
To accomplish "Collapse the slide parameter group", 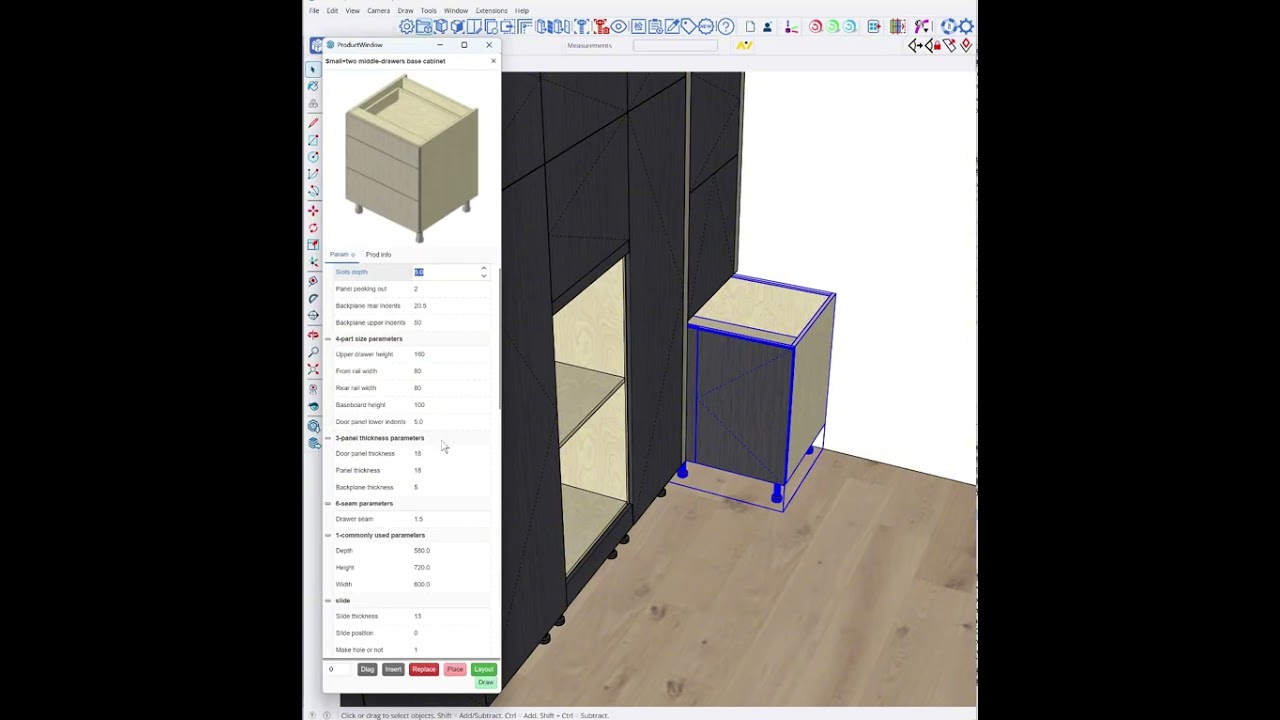I will [328, 600].
